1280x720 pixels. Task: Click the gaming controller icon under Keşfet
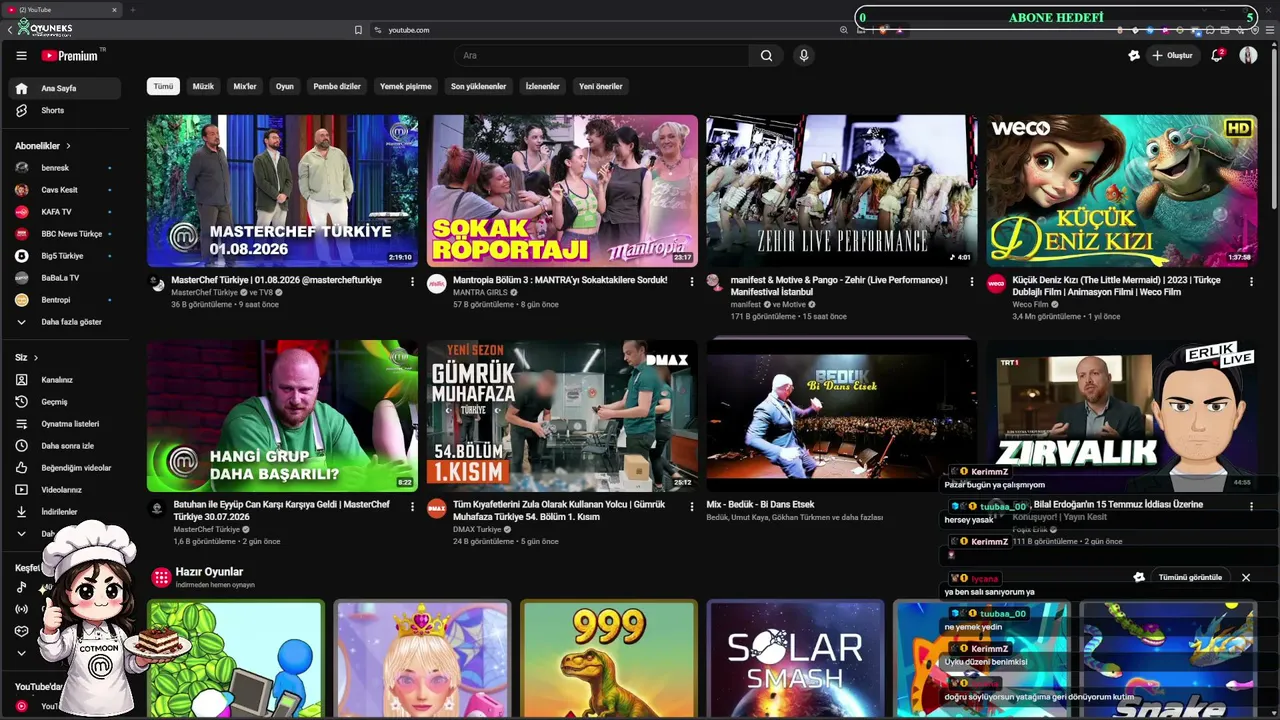(21, 632)
